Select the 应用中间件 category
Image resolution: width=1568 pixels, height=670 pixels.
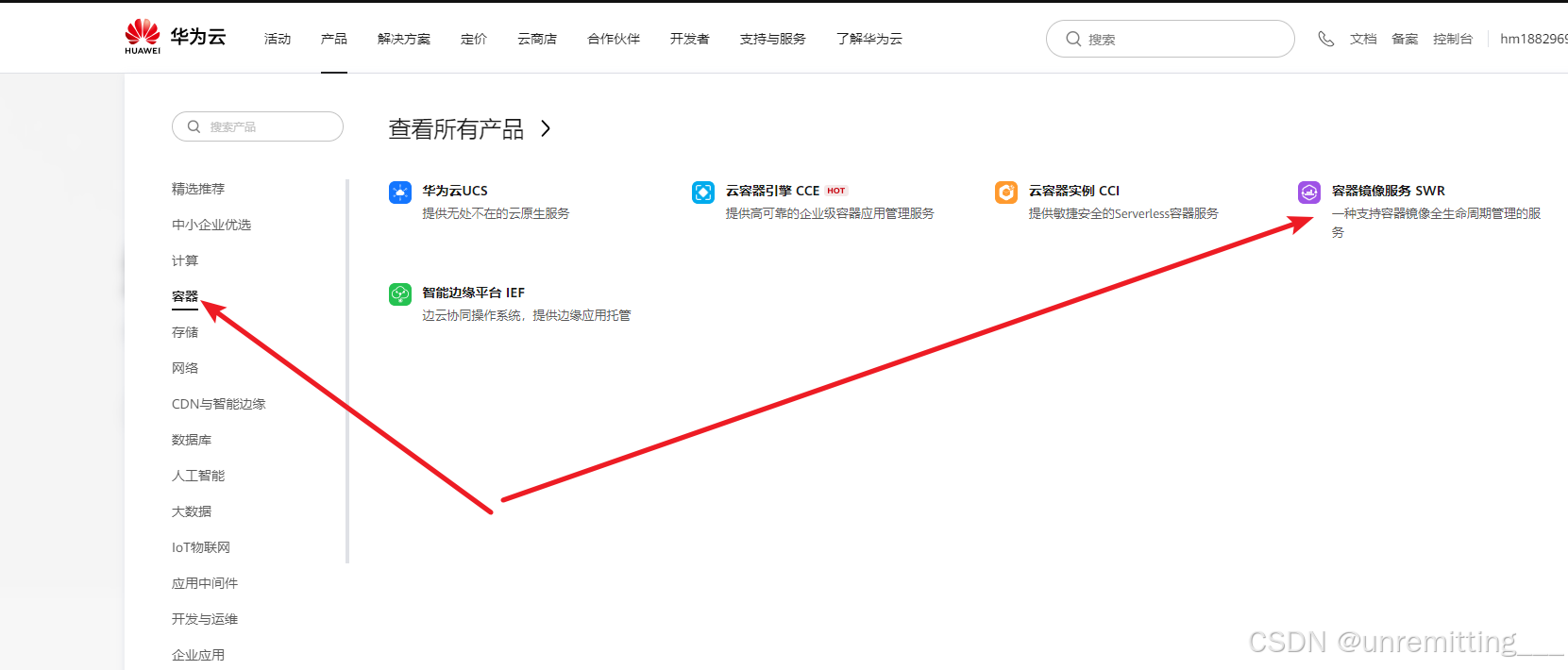205,583
